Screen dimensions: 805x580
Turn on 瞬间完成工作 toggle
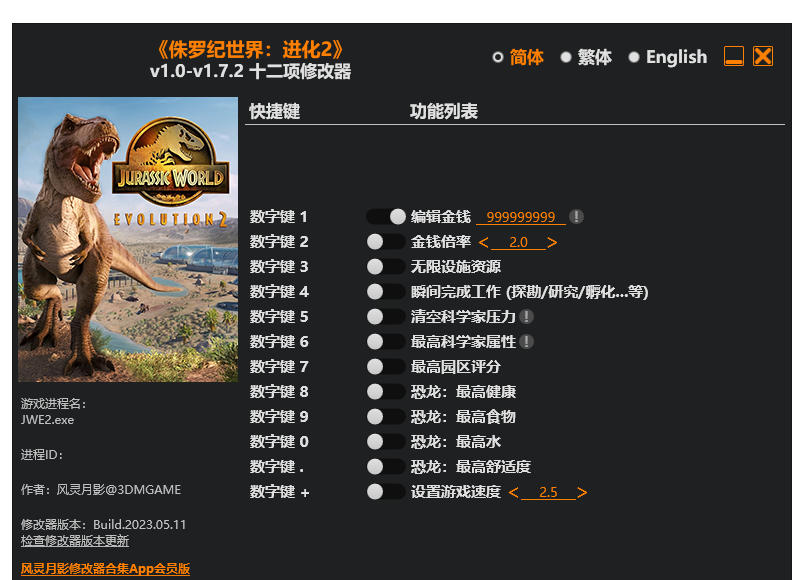(386, 292)
